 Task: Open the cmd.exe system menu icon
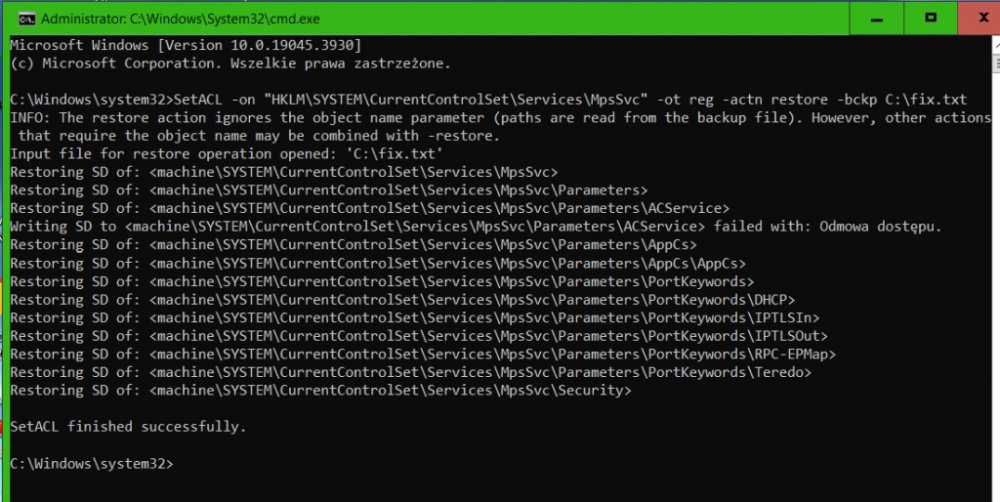coord(27,17)
